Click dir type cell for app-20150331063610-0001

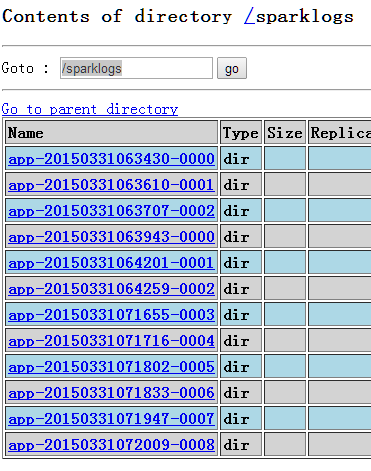(x=241, y=184)
